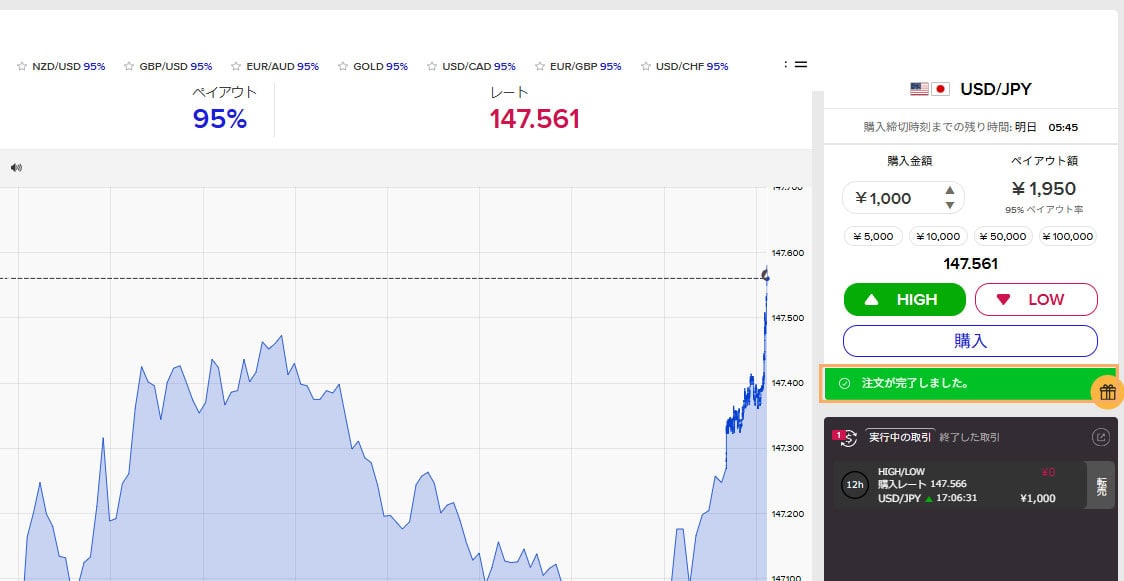Screen dimensions: 1124x581
Task: Mute chart sound with the speaker icon
Action: 16,168
